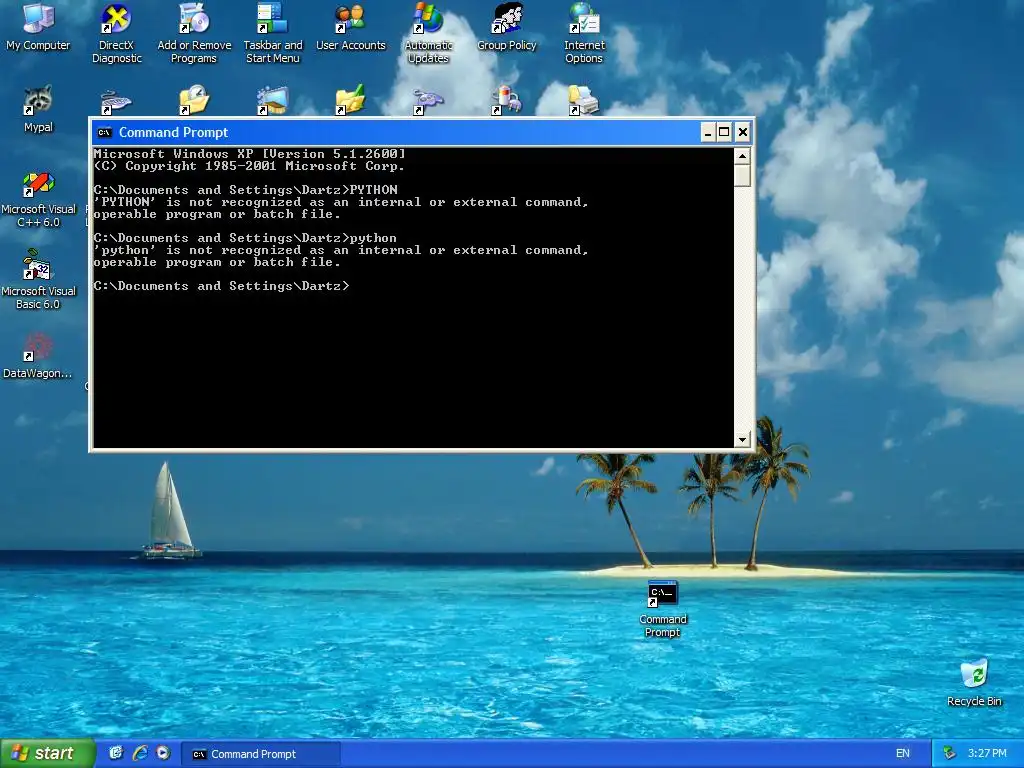Select the DataWagon desktop shortcut

pyautogui.click(x=37, y=356)
